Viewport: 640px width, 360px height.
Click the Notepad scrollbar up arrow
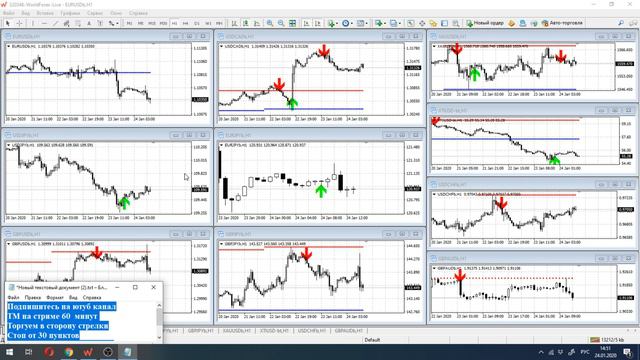tap(159, 305)
